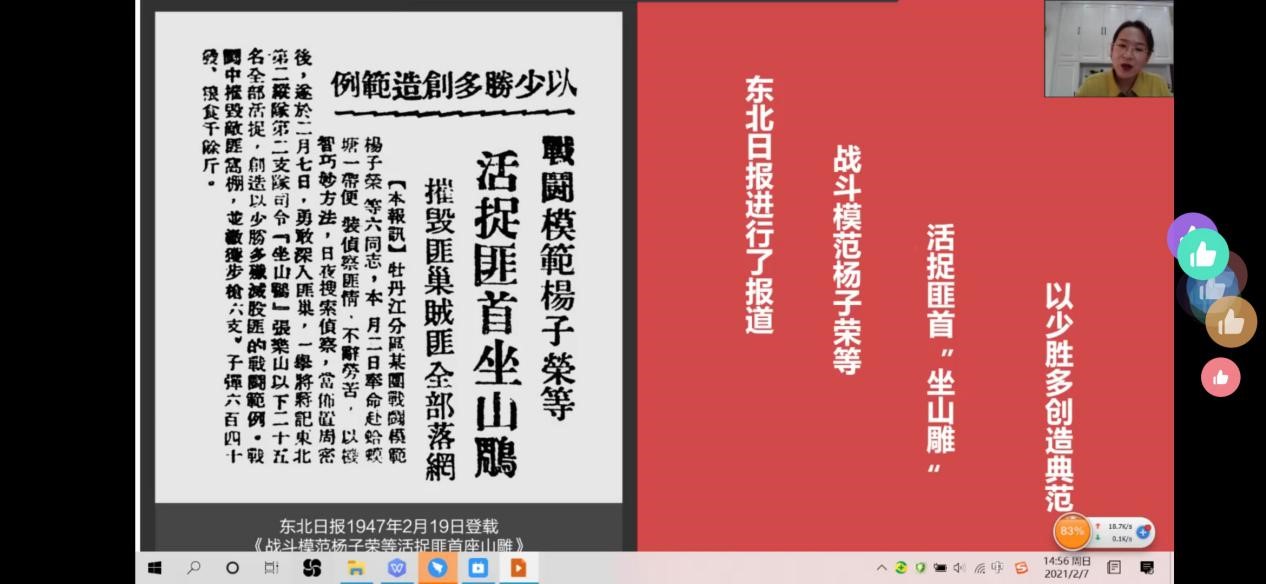Click the black fan-shaped taskbar icon
The height and width of the screenshot is (584, 1266).
(x=312, y=568)
